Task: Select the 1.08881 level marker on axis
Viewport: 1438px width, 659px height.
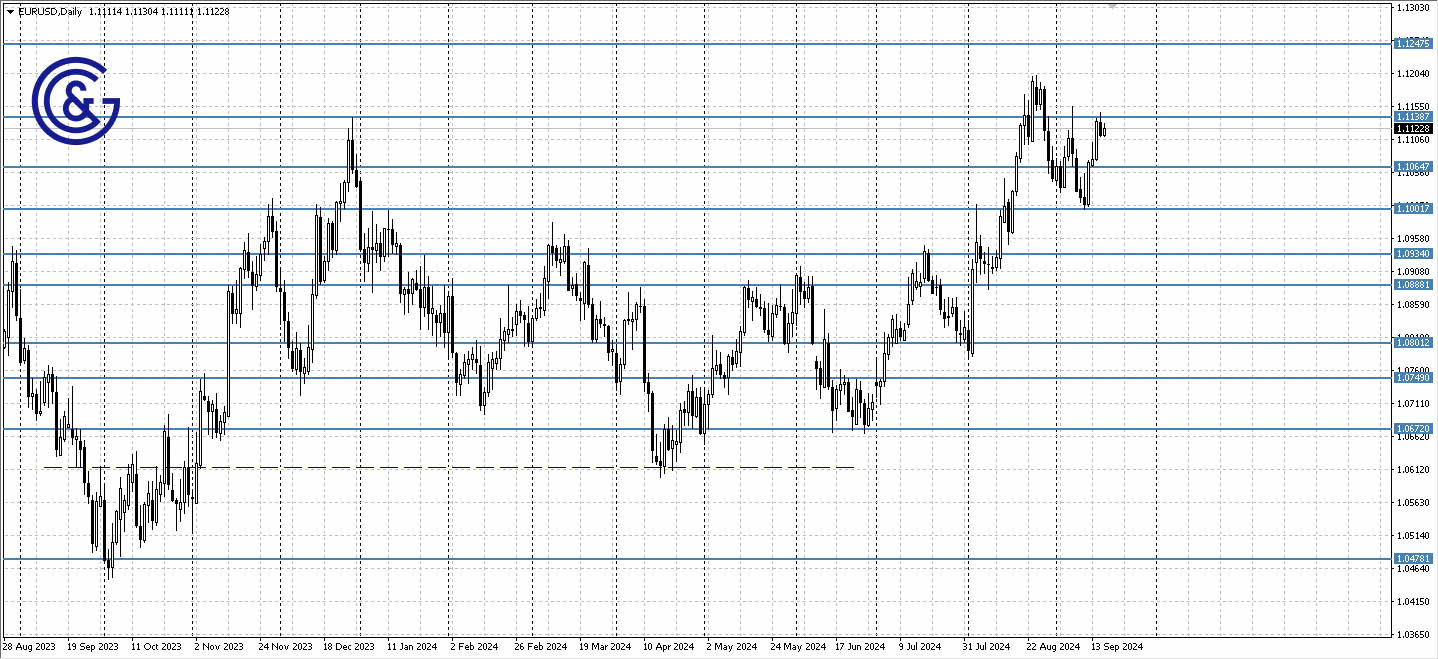Action: 1414,285
